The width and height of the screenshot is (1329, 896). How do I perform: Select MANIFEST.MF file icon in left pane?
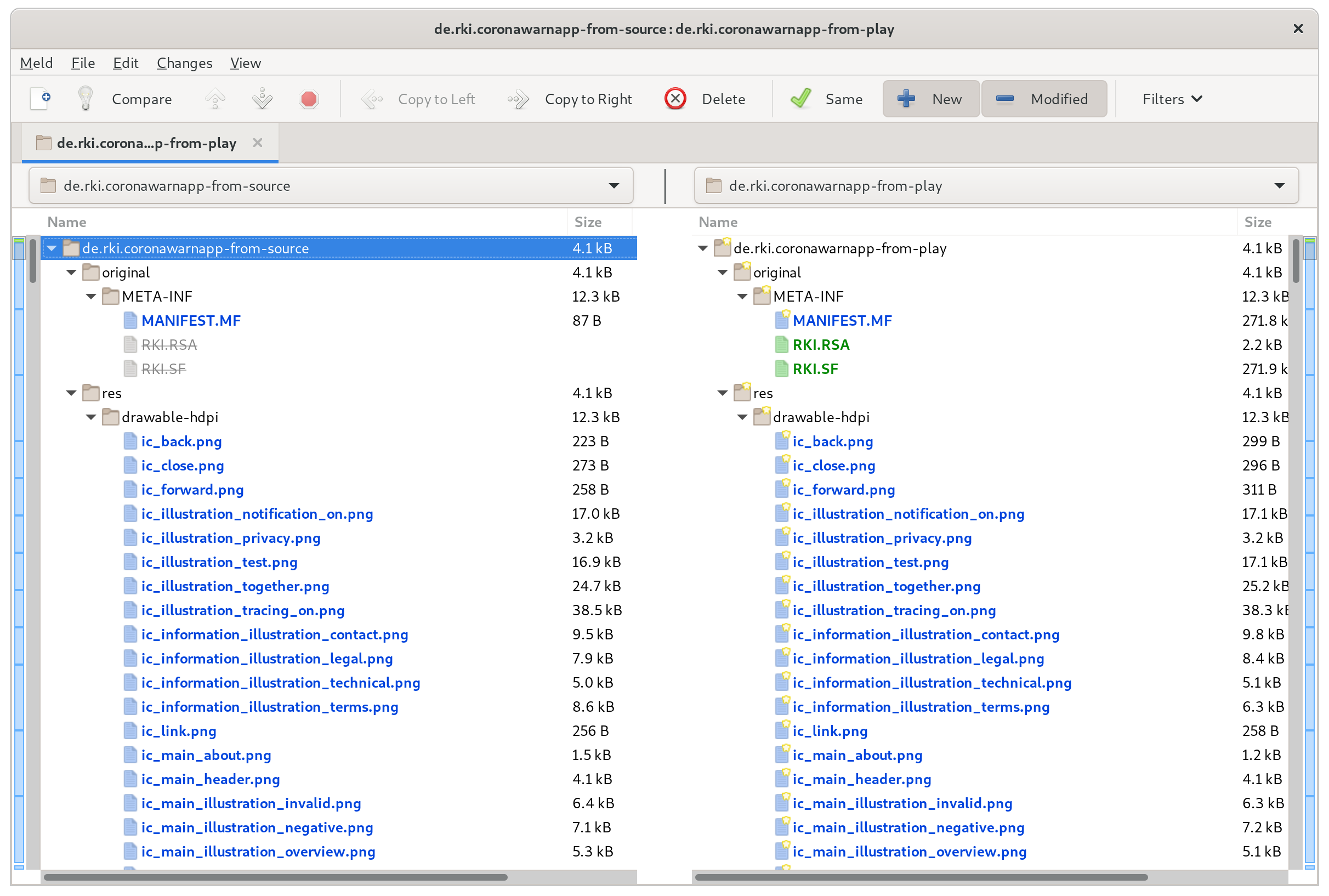pyautogui.click(x=130, y=321)
